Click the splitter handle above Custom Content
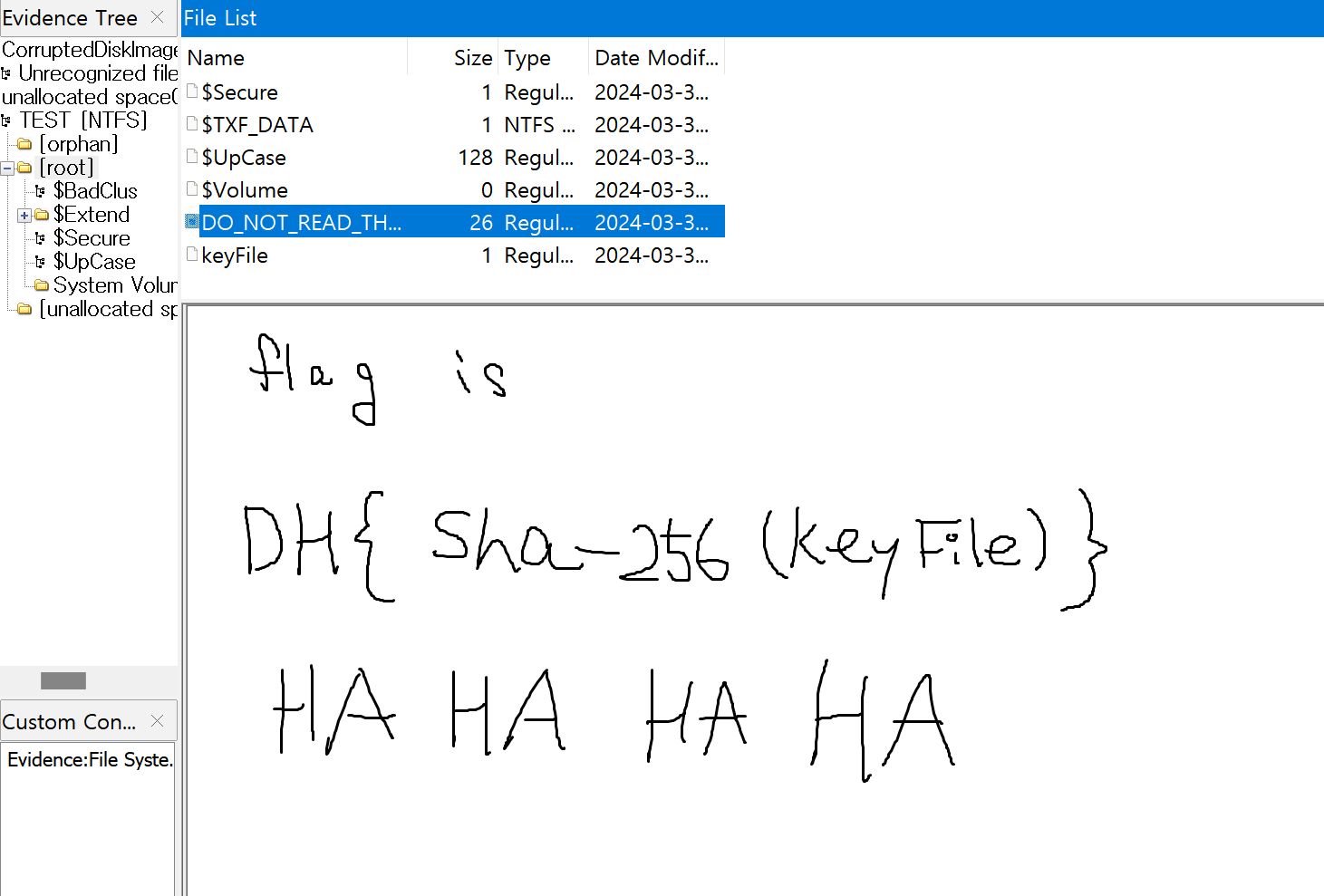 [63, 680]
